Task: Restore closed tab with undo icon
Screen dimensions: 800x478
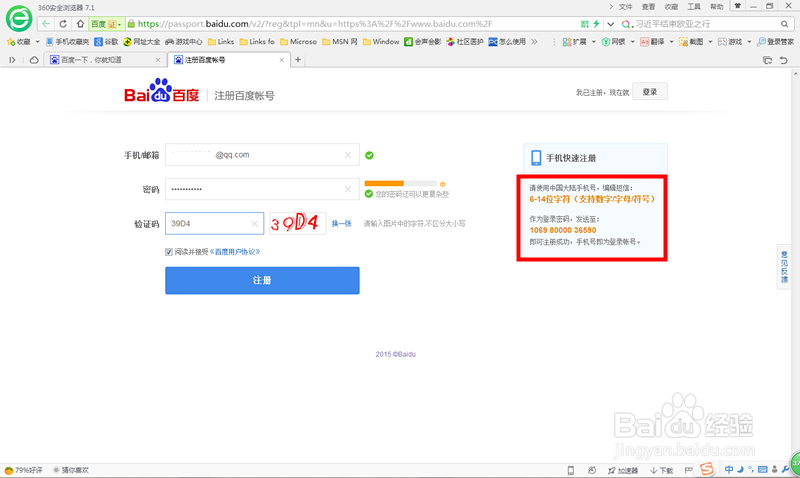Action: (x=784, y=60)
